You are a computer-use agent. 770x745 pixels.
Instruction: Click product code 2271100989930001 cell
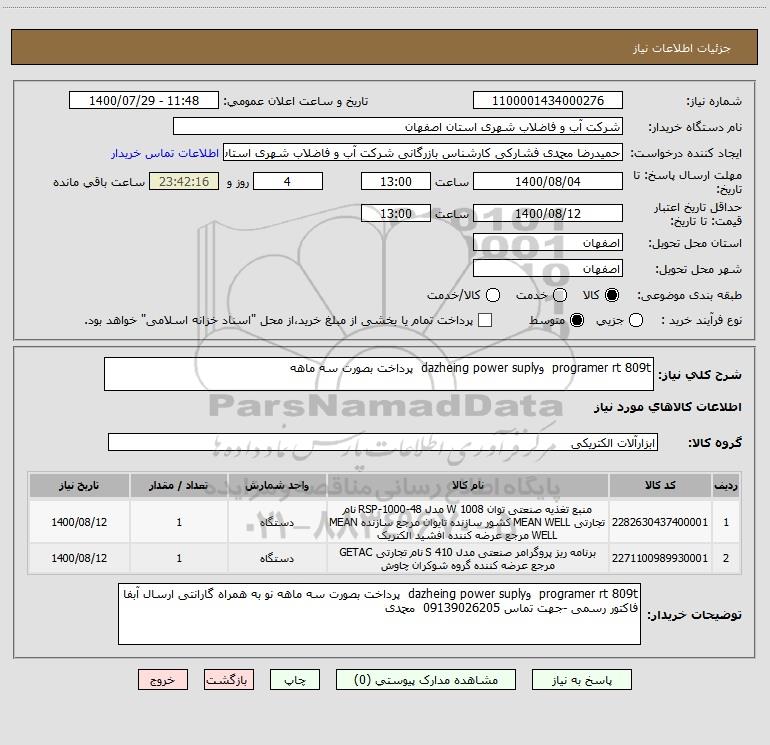tap(660, 558)
